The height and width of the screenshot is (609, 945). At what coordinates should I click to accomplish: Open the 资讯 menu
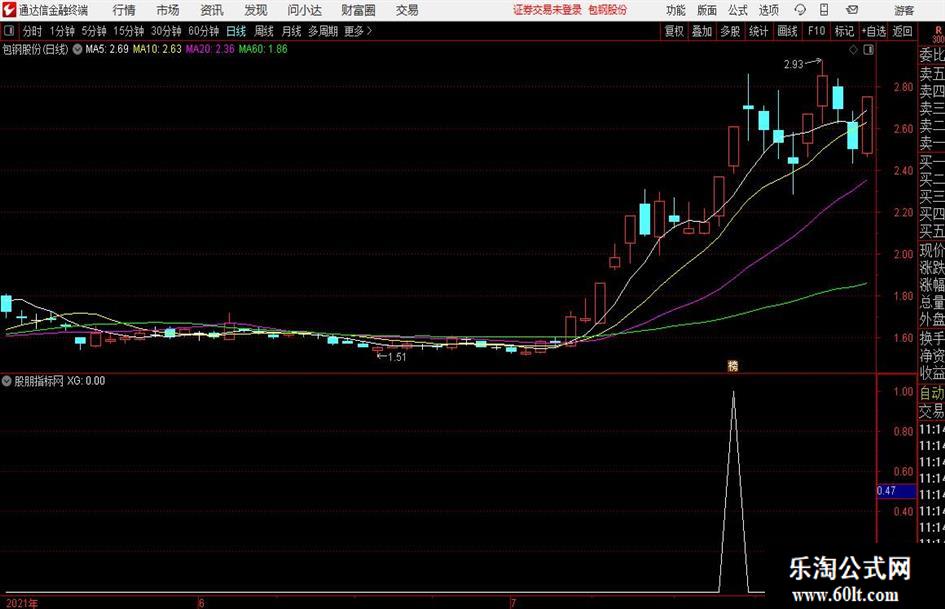(x=212, y=10)
